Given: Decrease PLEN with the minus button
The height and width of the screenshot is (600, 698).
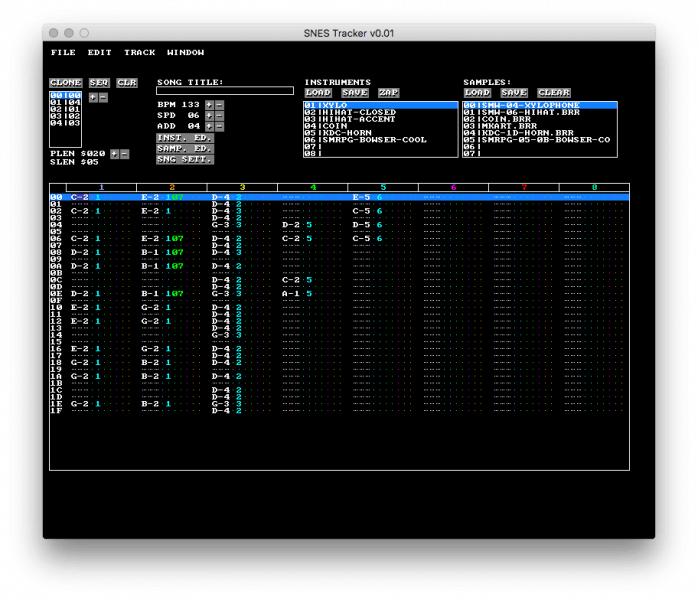Looking at the screenshot, I should click(125, 154).
